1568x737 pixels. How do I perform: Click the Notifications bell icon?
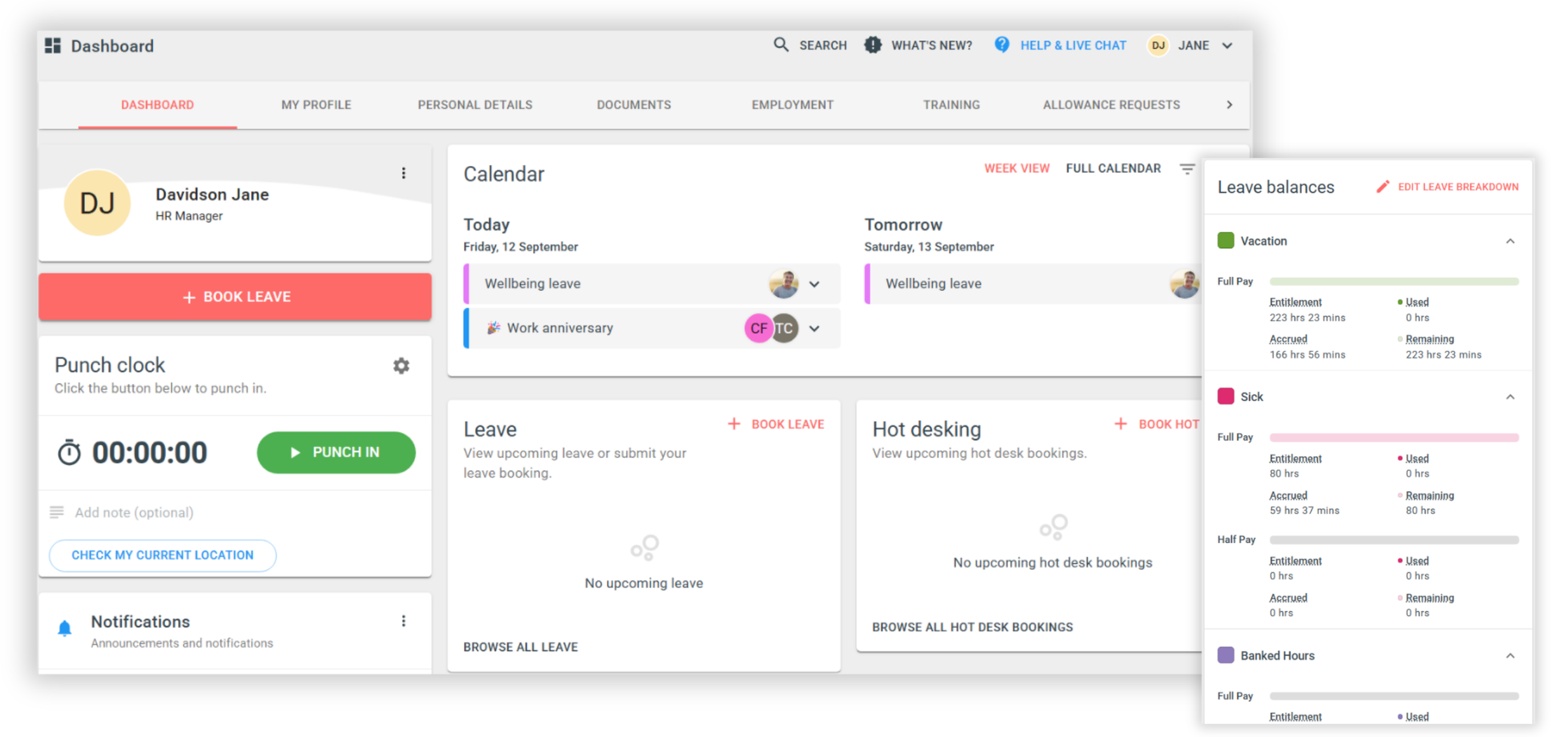(x=65, y=626)
